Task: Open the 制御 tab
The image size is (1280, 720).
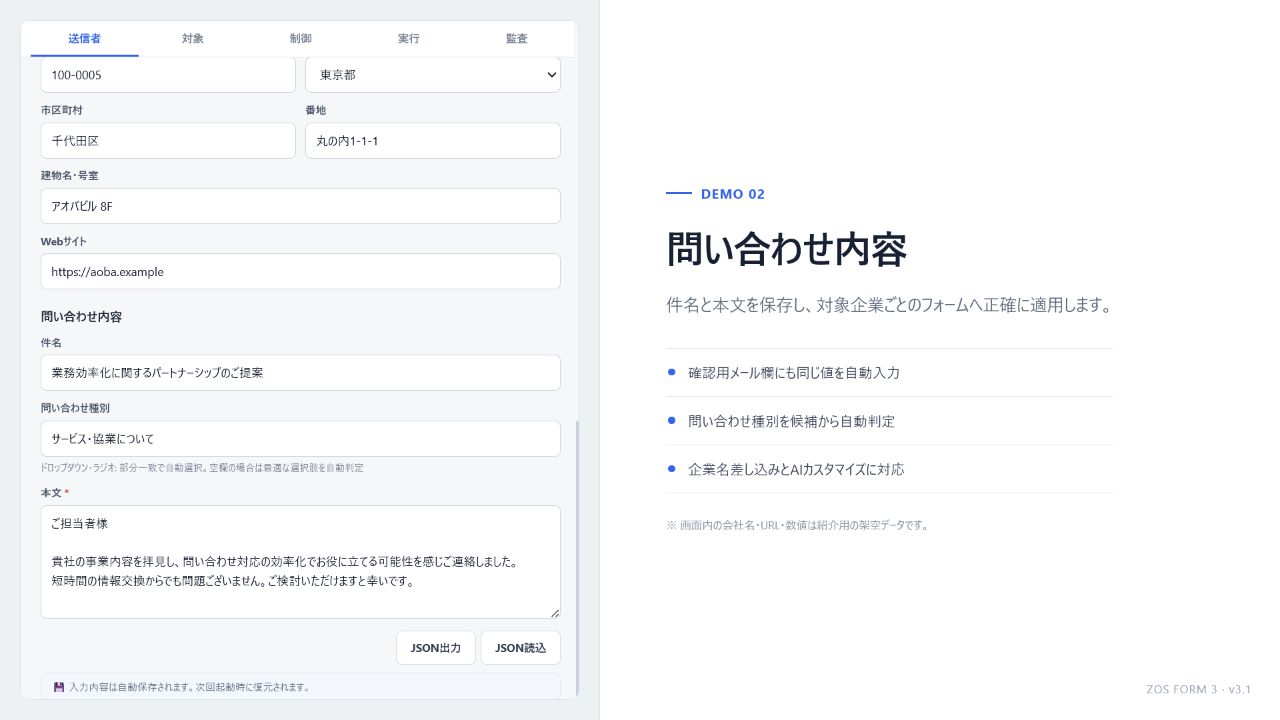Action: (x=301, y=38)
